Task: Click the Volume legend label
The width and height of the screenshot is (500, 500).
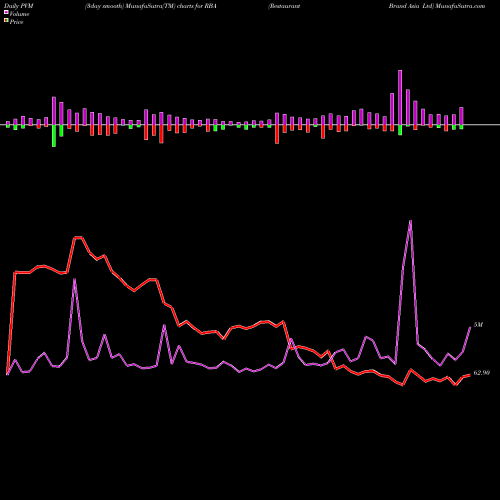Action: coord(19,14)
